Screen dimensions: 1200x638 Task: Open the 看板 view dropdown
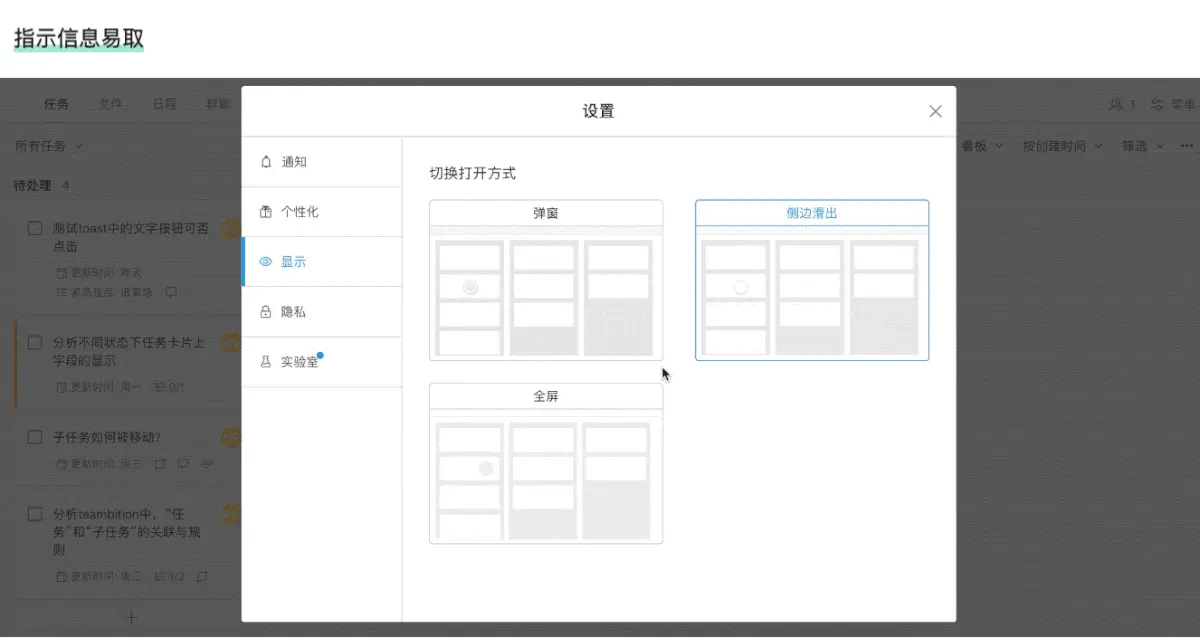[982, 146]
